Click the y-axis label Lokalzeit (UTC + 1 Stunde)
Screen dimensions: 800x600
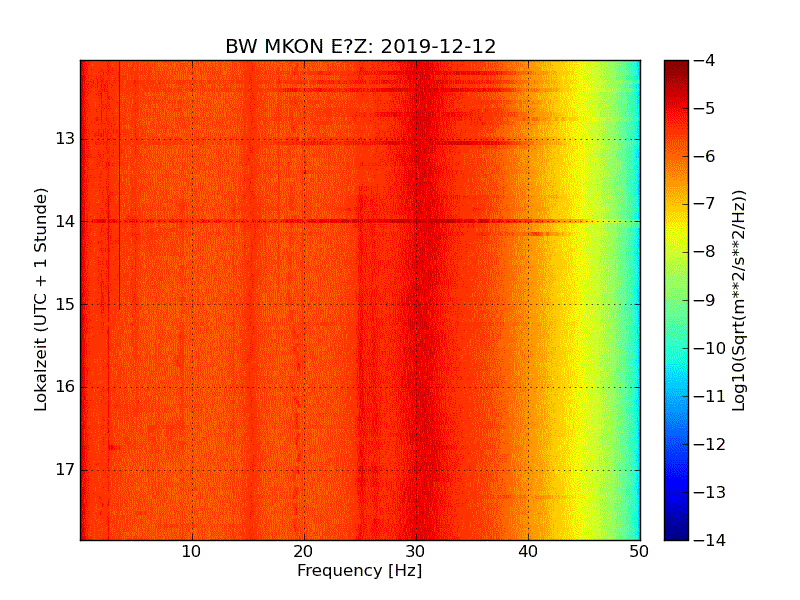41,299
